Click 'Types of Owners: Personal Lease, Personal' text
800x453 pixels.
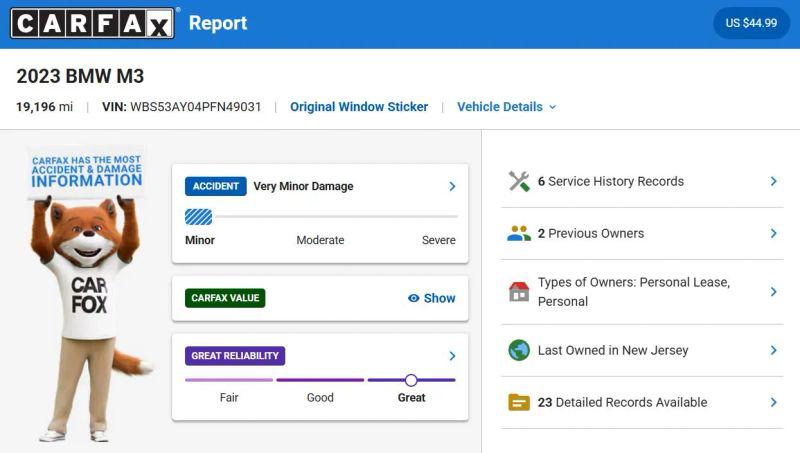[634, 292]
